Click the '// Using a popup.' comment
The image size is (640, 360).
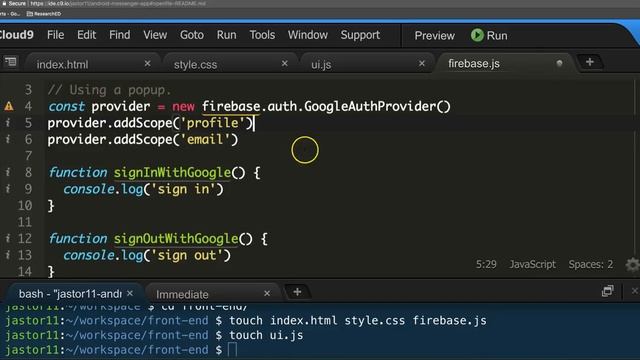[110, 90]
